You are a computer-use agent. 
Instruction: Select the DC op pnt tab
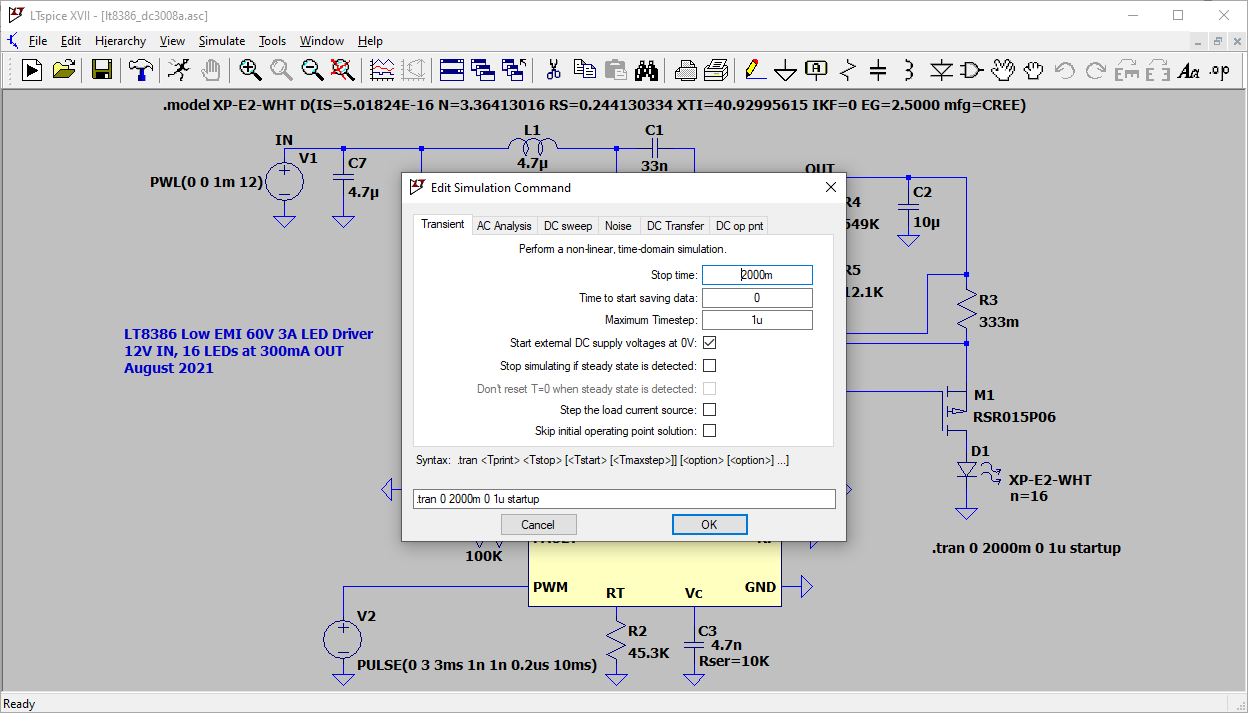point(739,226)
